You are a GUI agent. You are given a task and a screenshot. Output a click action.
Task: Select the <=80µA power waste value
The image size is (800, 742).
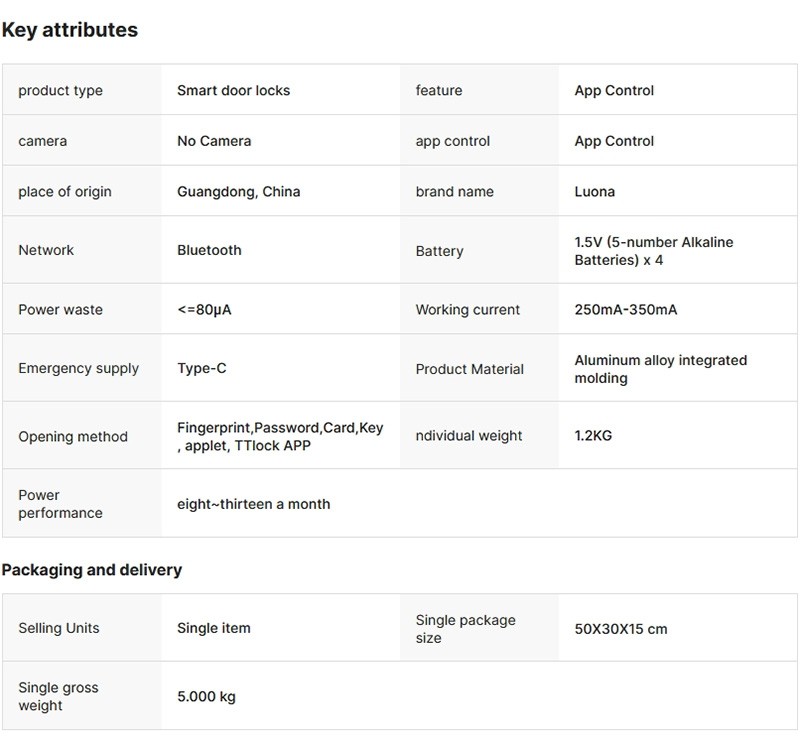coord(204,309)
